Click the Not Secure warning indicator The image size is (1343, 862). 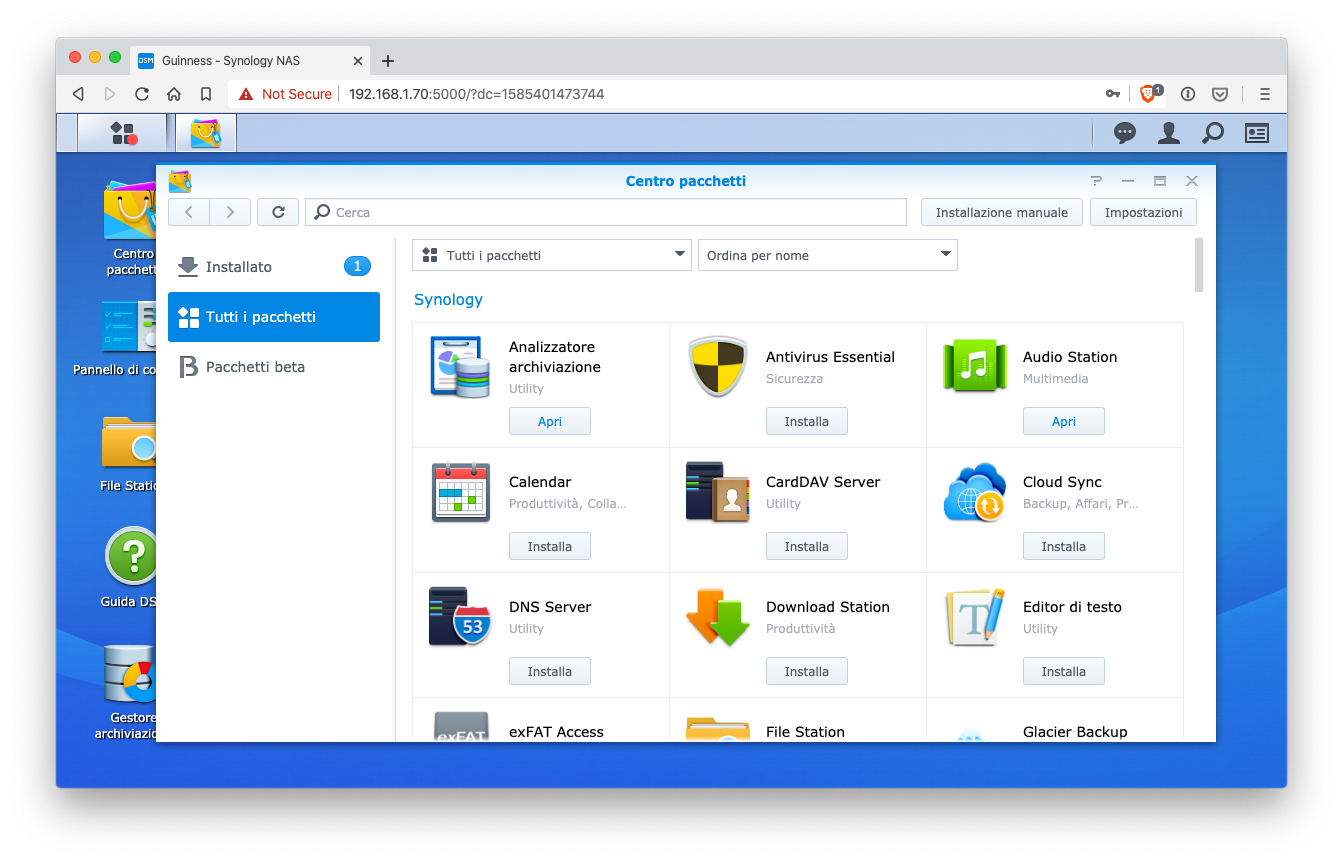(x=286, y=94)
